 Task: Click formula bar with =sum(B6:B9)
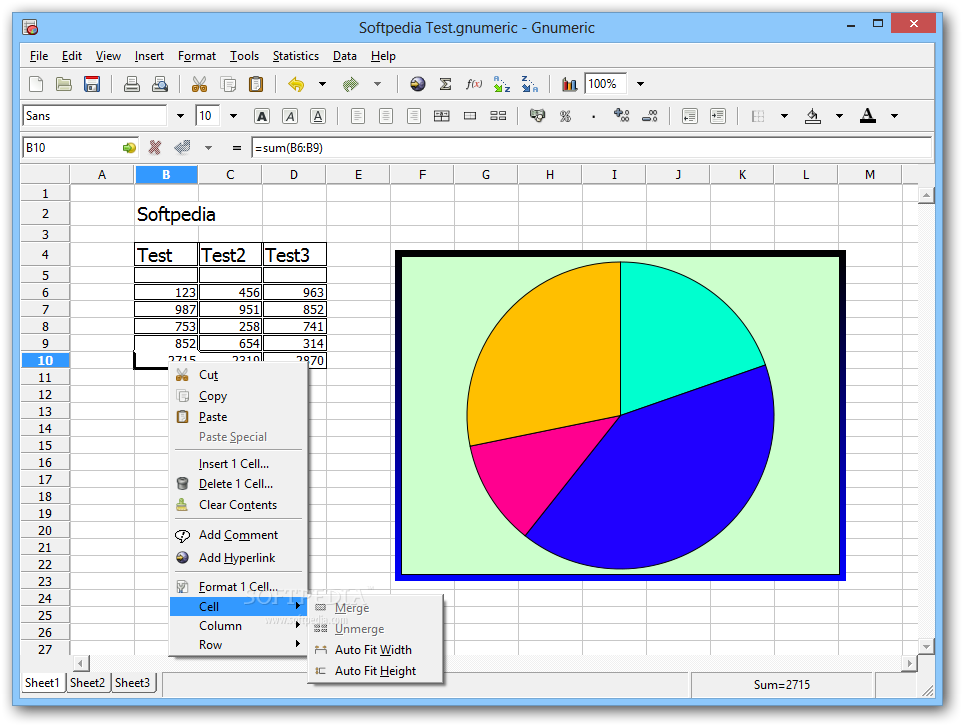tap(591, 147)
